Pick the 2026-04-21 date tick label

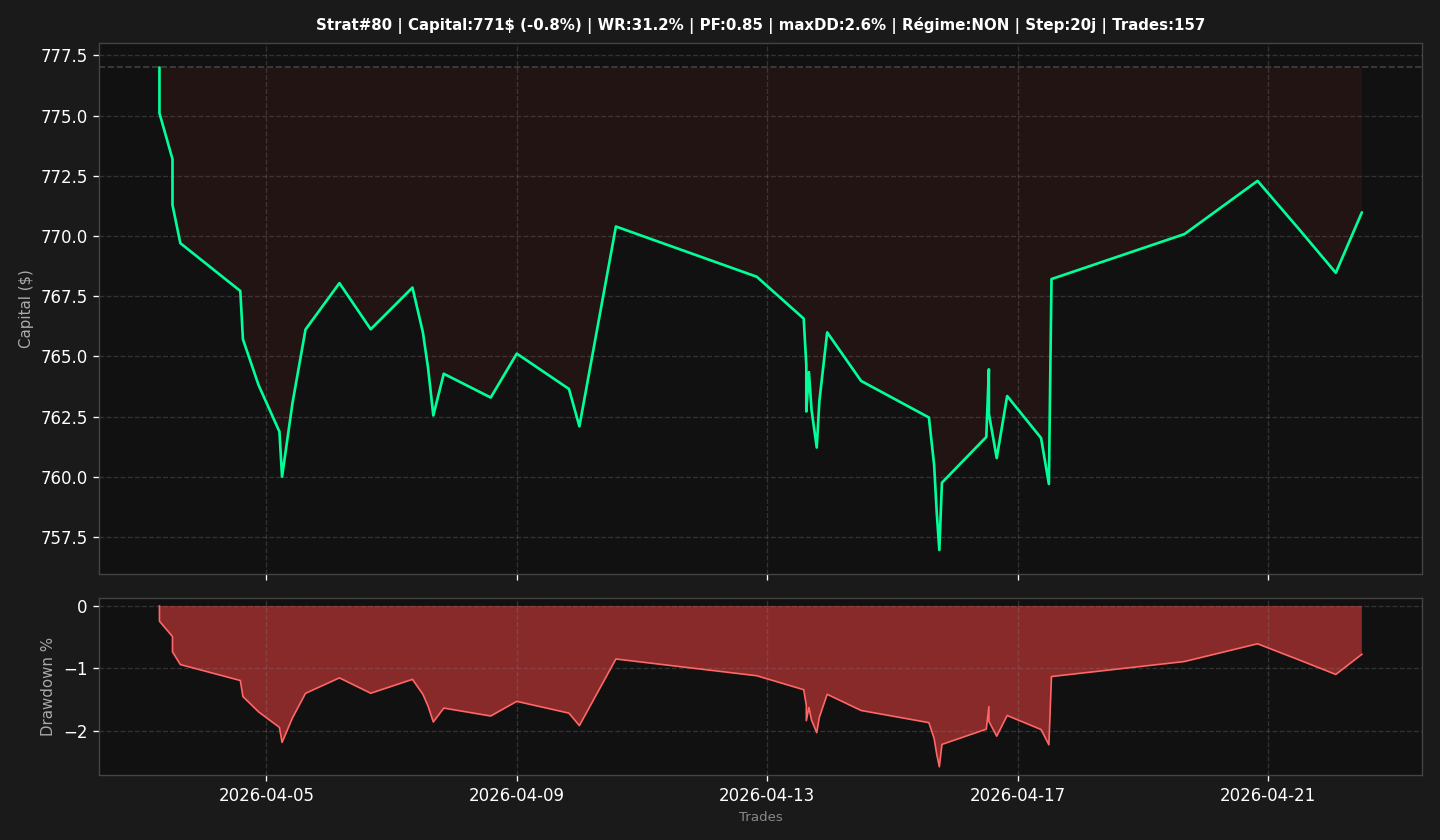pos(1268,796)
